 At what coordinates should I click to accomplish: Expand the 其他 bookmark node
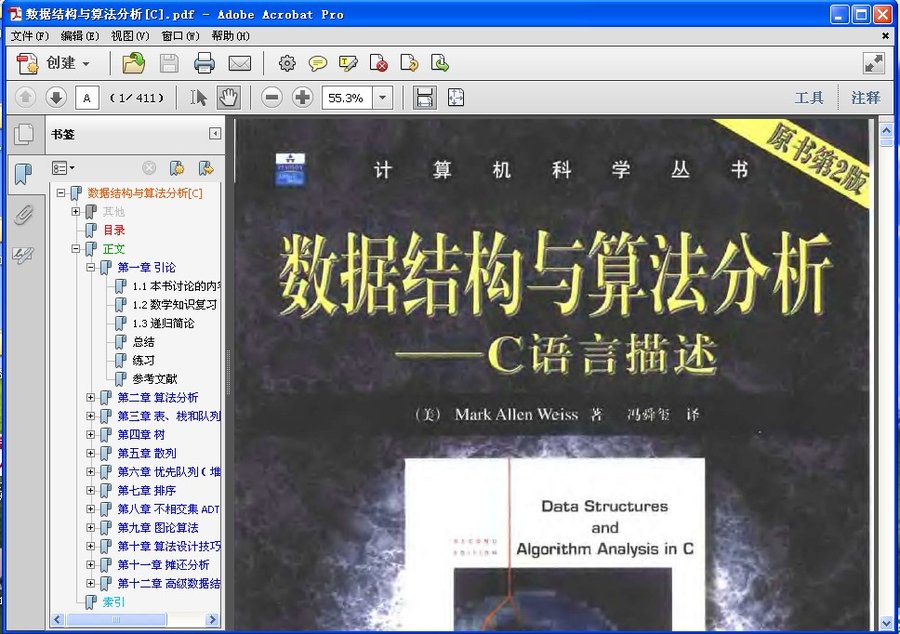(76, 212)
